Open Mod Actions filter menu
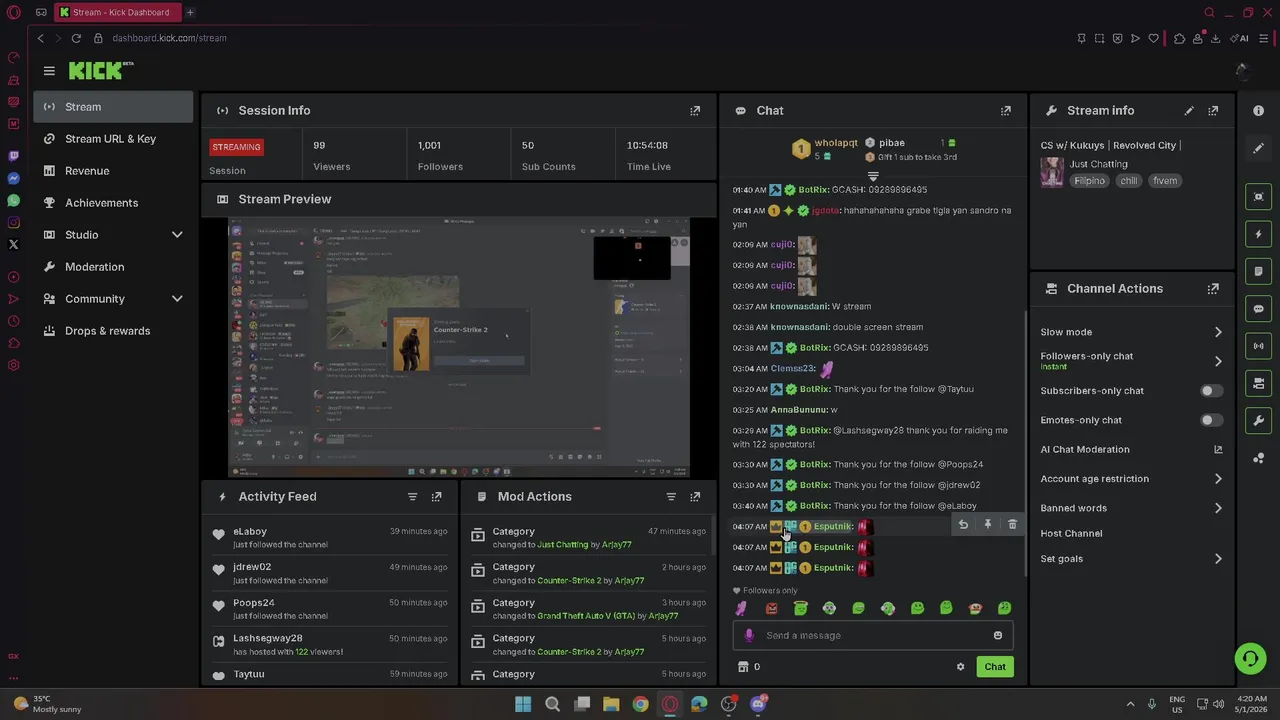The image size is (1280, 720). point(671,497)
